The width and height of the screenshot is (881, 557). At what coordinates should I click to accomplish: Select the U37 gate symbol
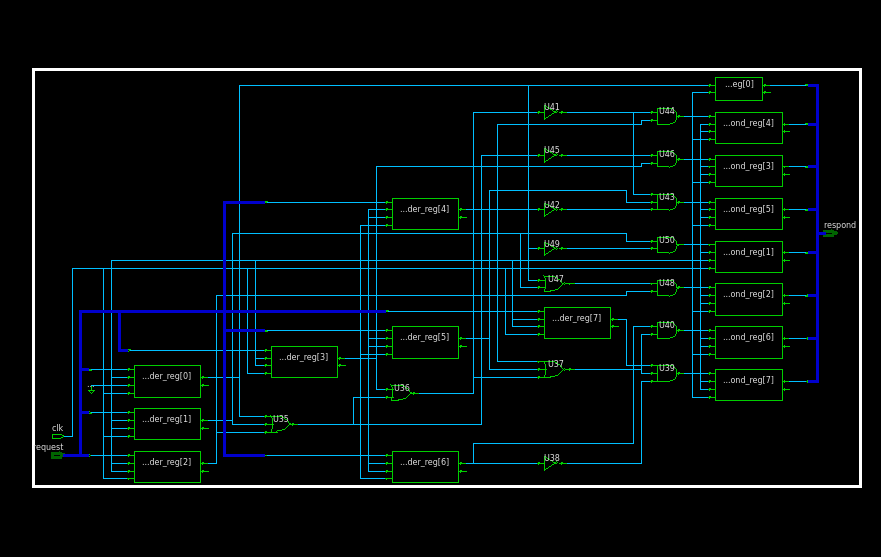[553, 371]
